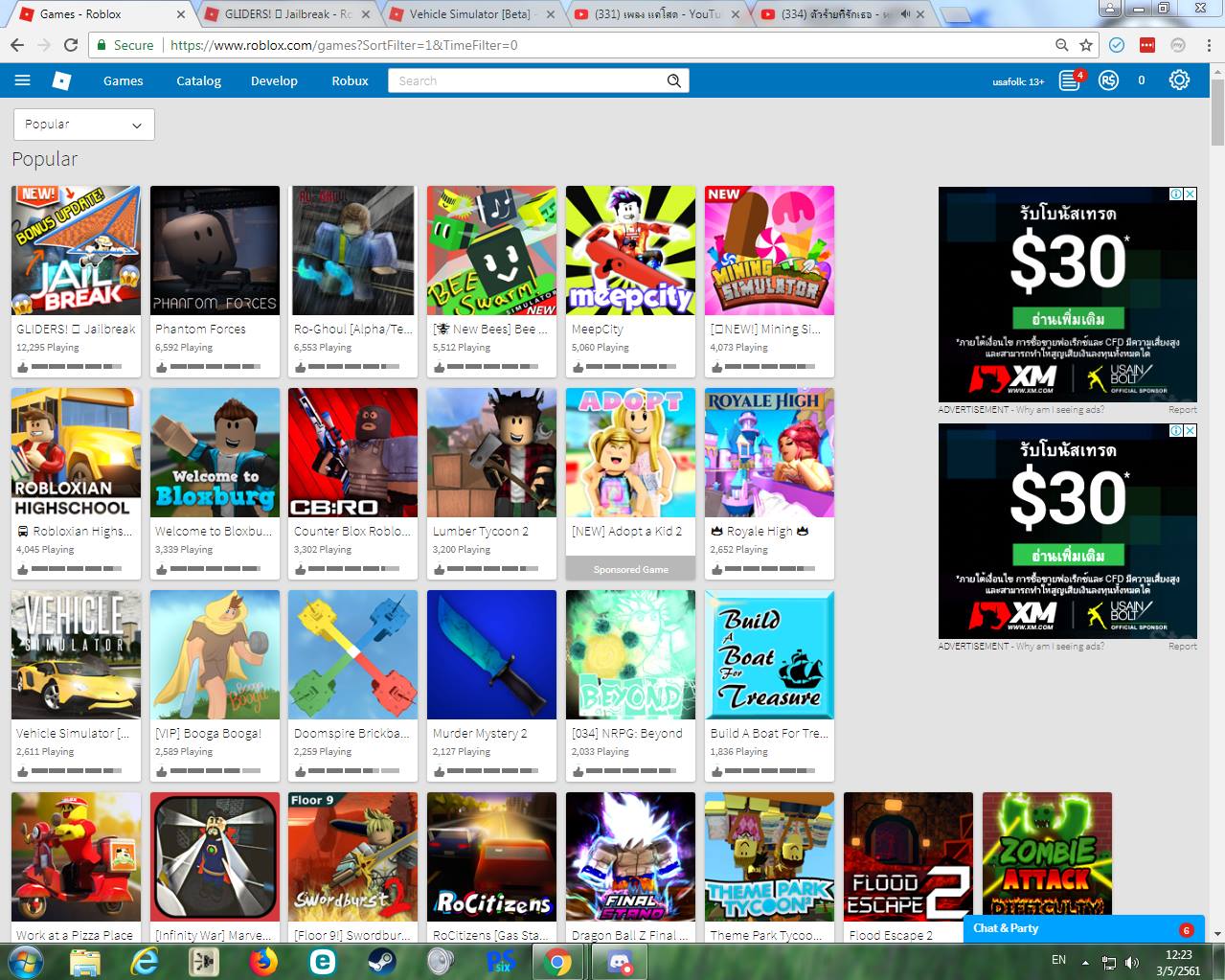Open the Build A Boat For Treasure thumbnail
This screenshot has height=980, width=1225.
click(x=769, y=654)
